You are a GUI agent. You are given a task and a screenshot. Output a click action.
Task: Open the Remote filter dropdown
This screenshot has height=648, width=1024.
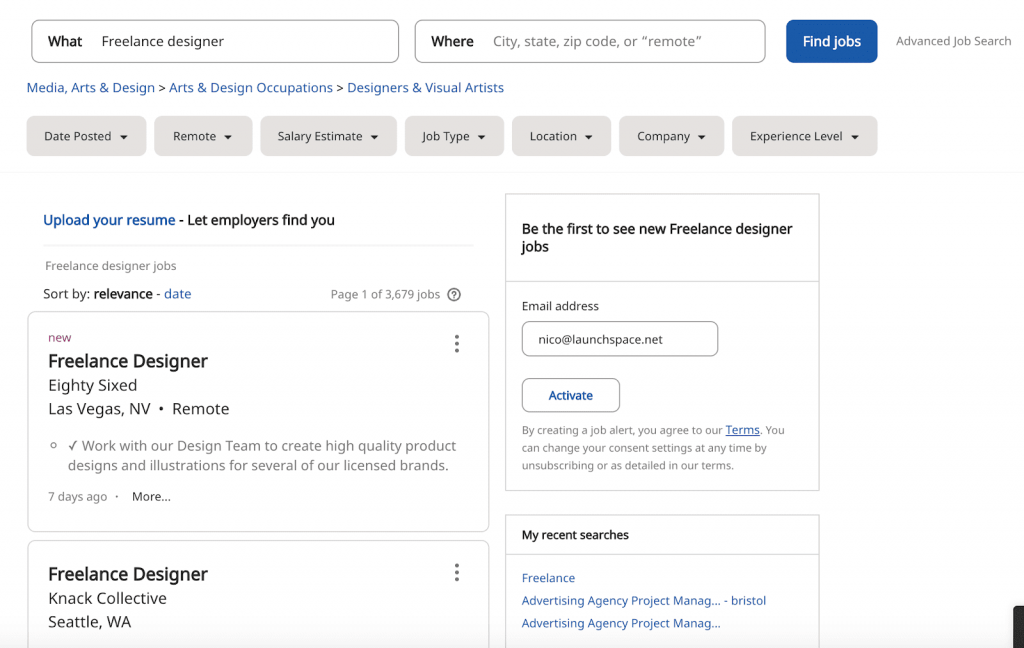(203, 136)
